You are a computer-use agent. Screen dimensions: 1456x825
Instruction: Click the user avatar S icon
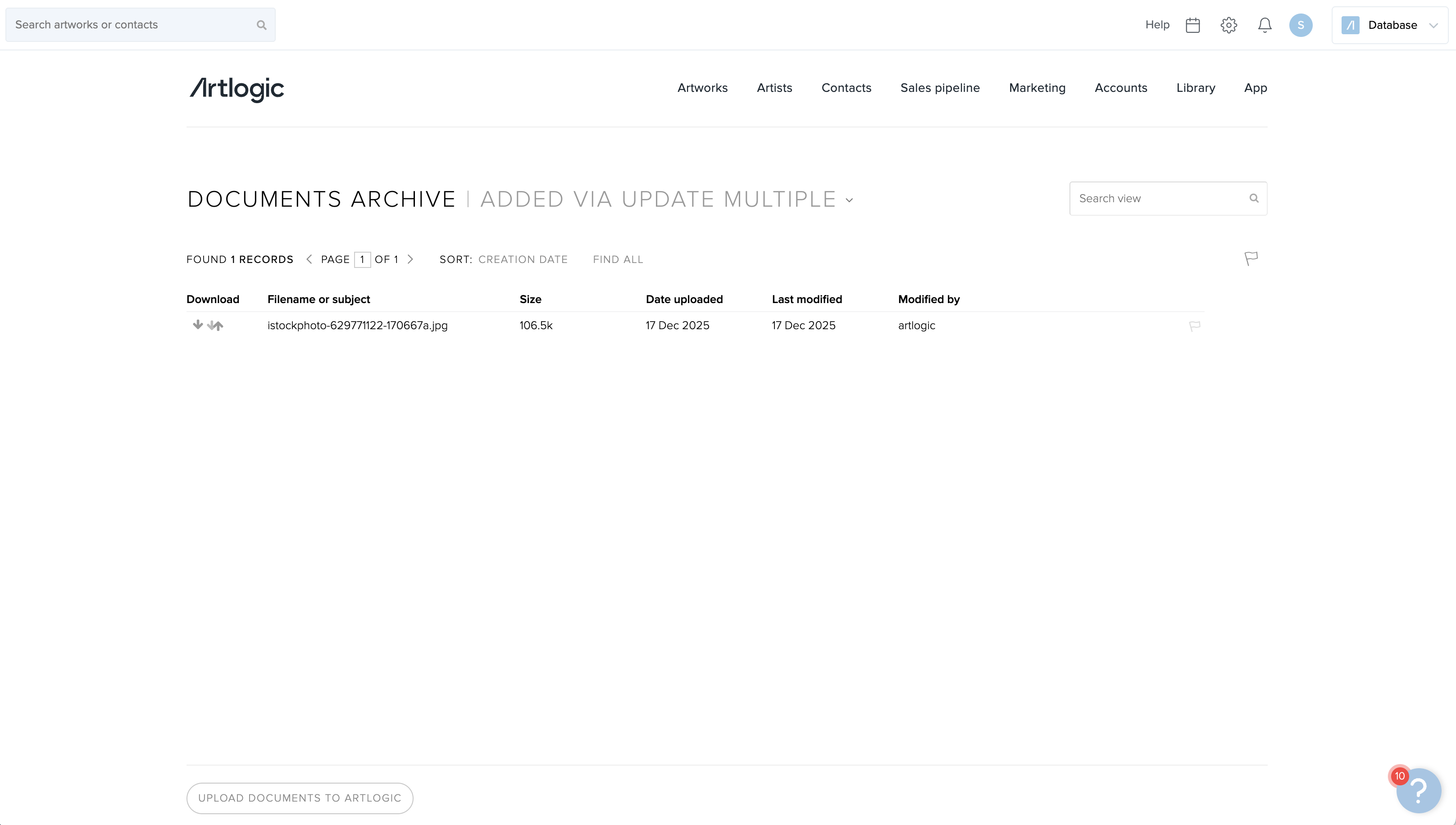point(1300,25)
